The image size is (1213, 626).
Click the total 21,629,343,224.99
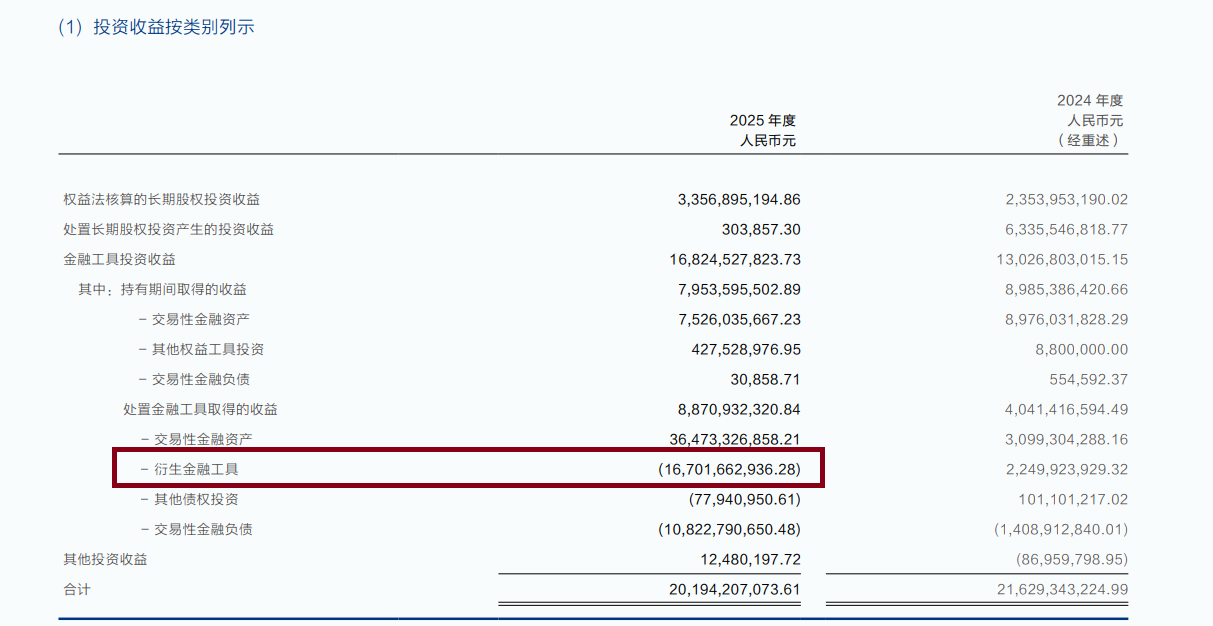coord(1063,590)
